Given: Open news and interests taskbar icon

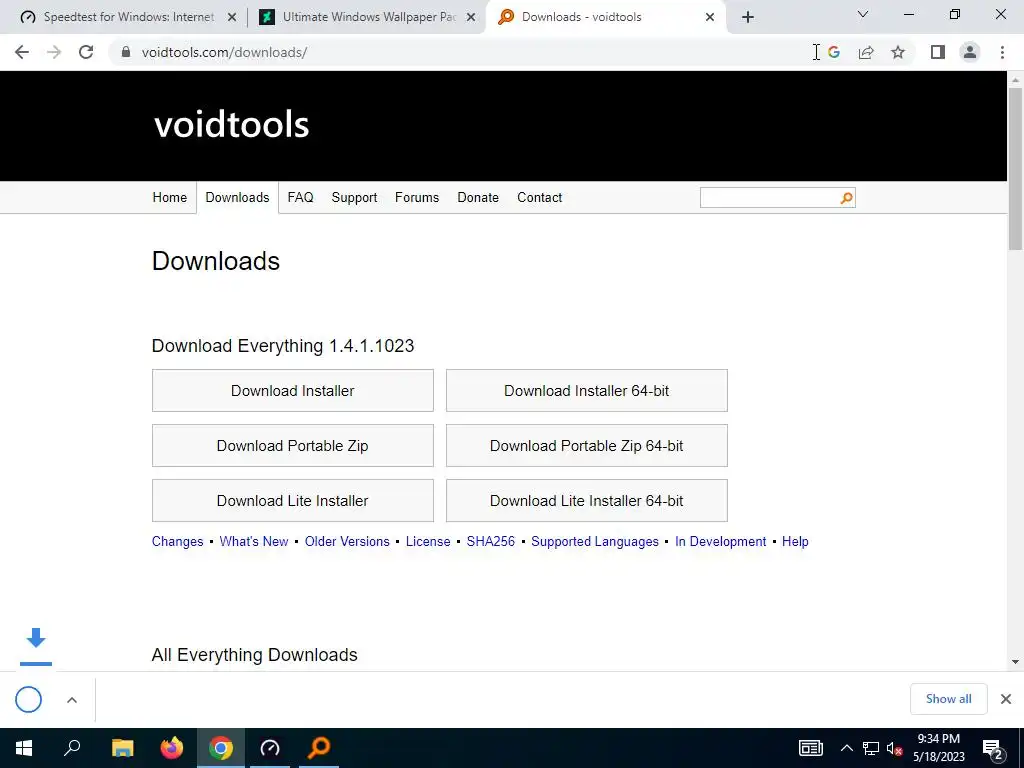Looking at the screenshot, I should point(810,748).
